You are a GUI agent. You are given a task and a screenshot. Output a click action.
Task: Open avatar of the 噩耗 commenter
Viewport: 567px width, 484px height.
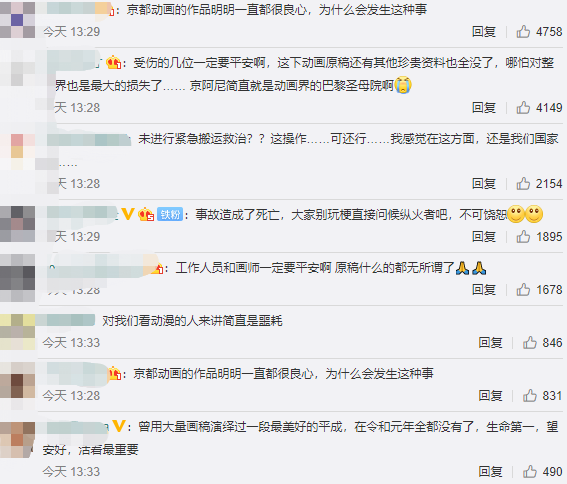pos(17,332)
